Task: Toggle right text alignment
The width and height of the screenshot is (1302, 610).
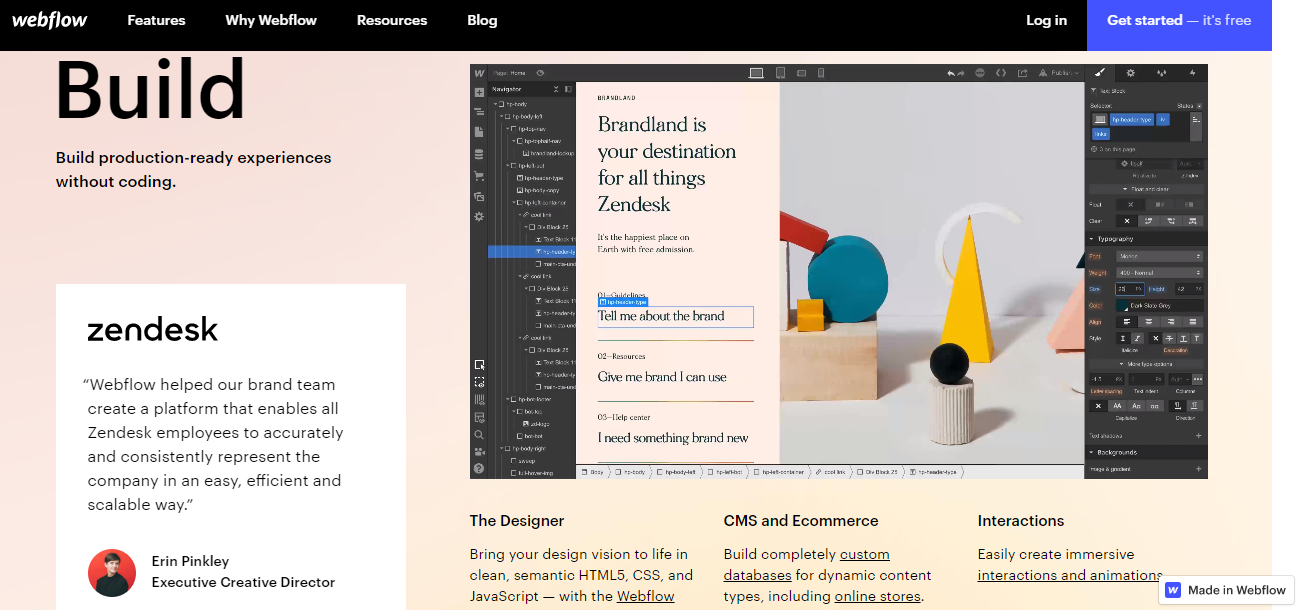Action: (x=1171, y=321)
